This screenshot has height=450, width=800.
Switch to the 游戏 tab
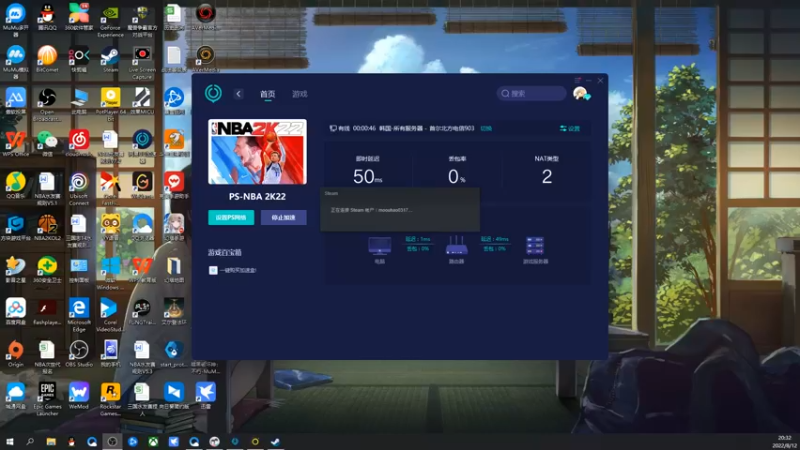[299, 94]
